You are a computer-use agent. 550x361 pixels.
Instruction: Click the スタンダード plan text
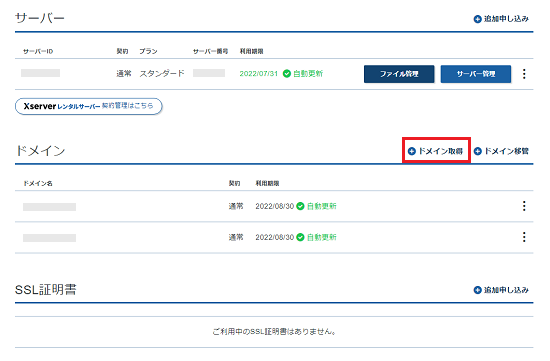[x=162, y=74]
